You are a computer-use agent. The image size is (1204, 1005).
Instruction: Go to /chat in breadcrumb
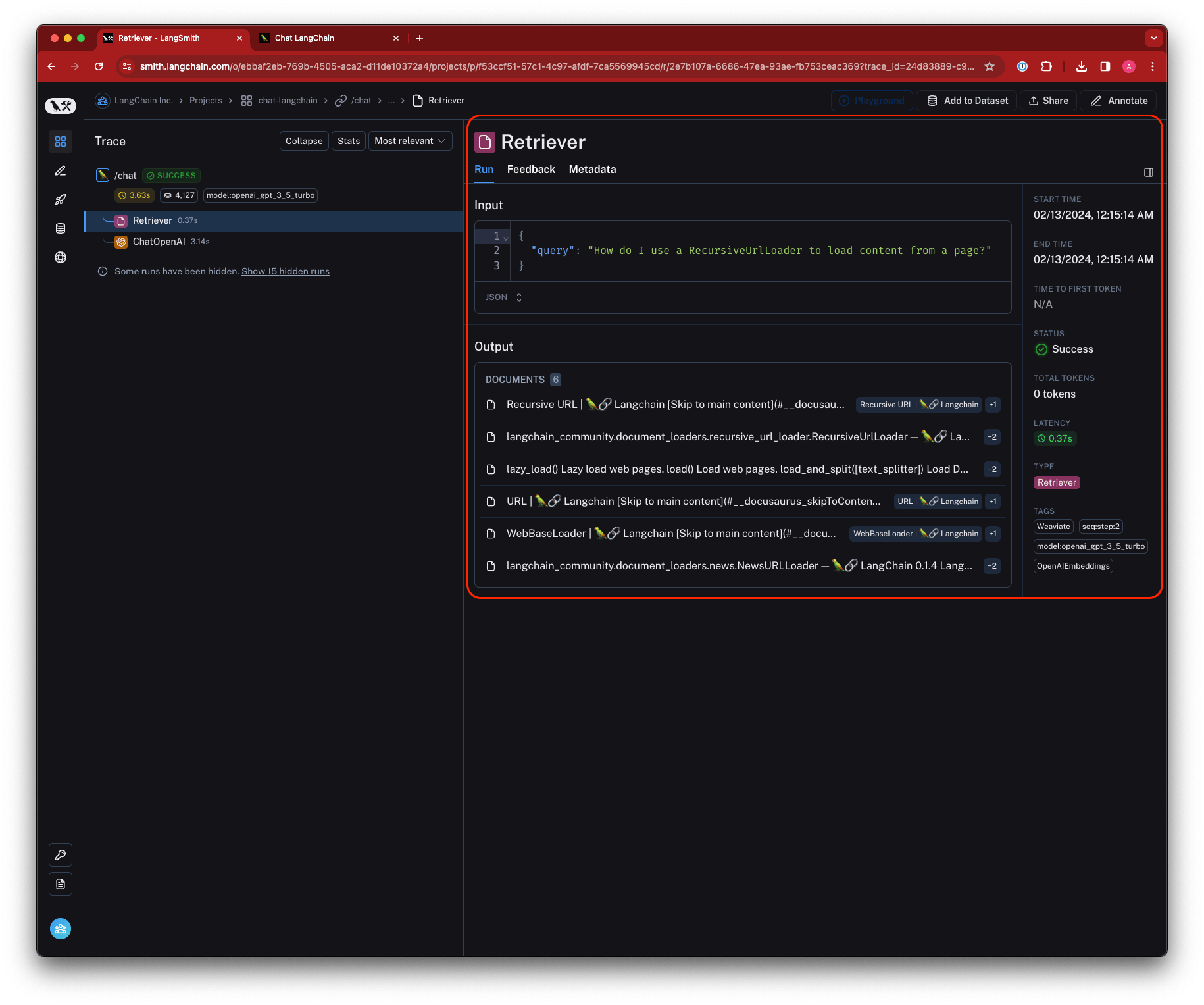[x=353, y=101]
